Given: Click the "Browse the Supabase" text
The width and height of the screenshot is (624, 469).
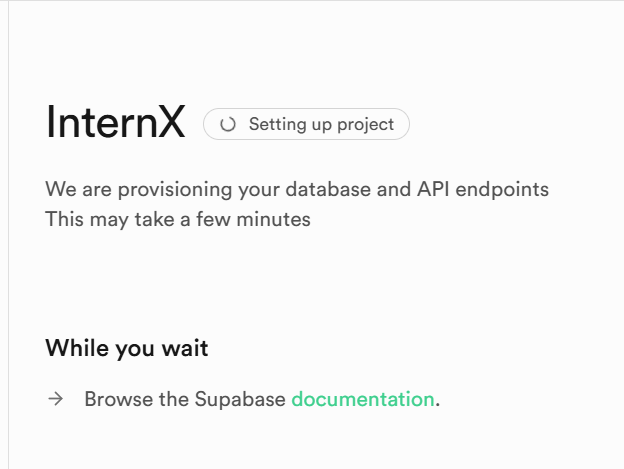Looking at the screenshot, I should coord(186,399).
